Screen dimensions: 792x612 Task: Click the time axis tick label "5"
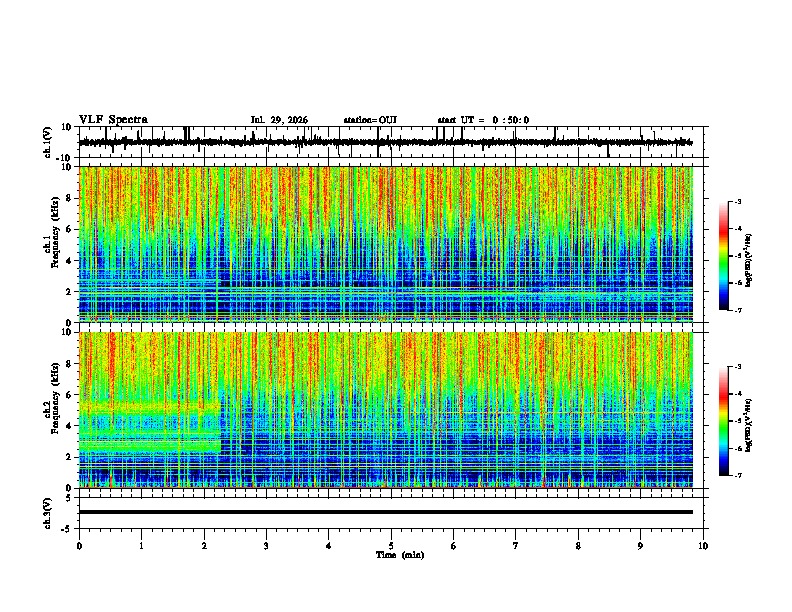coord(391,546)
